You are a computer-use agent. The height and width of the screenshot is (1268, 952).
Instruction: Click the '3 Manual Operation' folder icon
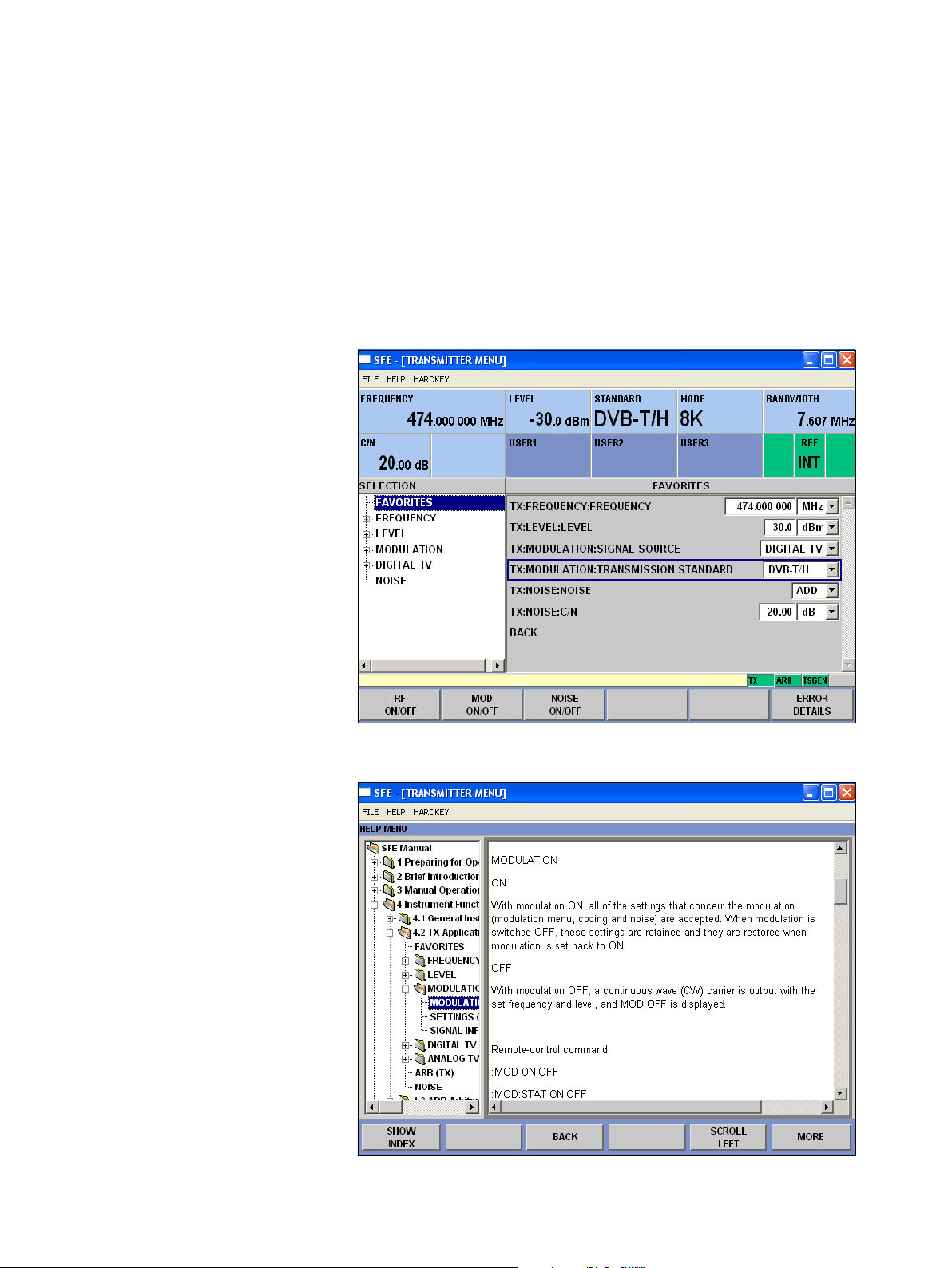389,890
